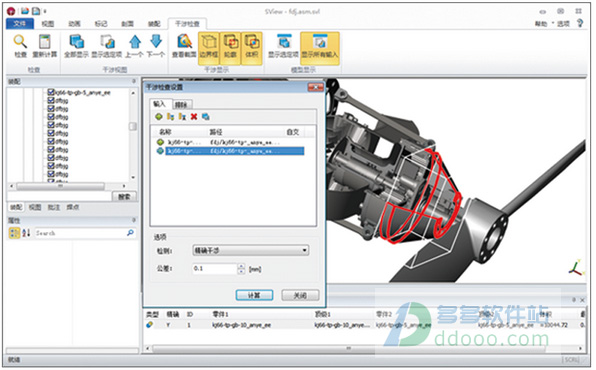This screenshot has height=370, width=596.
Task: Select result row ID 1 kj66-tp-gb-10_anye_ee
Action: (365, 325)
